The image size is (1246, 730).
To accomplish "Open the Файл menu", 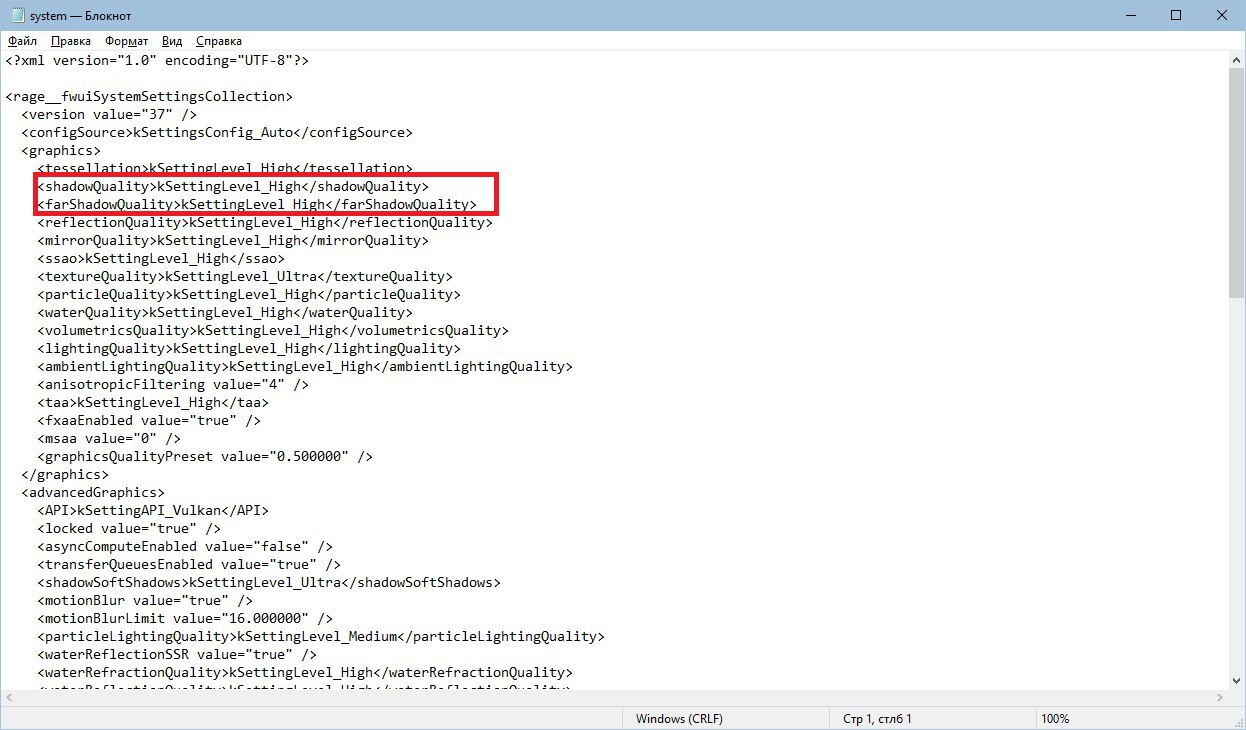I will (x=22, y=41).
